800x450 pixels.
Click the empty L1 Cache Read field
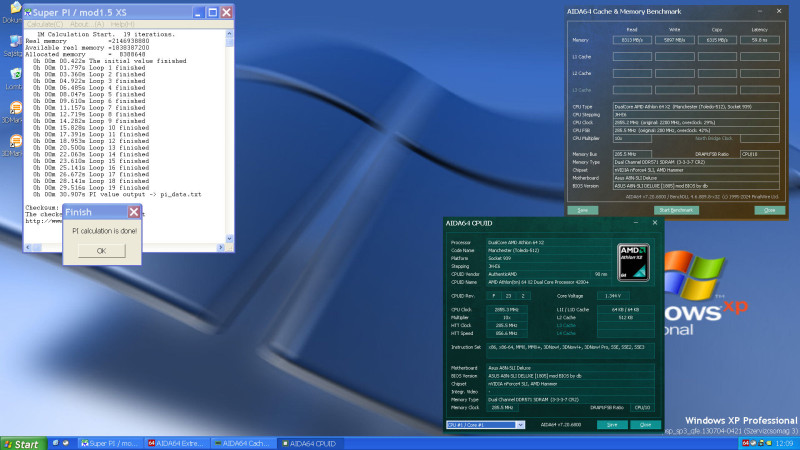pyautogui.click(x=632, y=57)
